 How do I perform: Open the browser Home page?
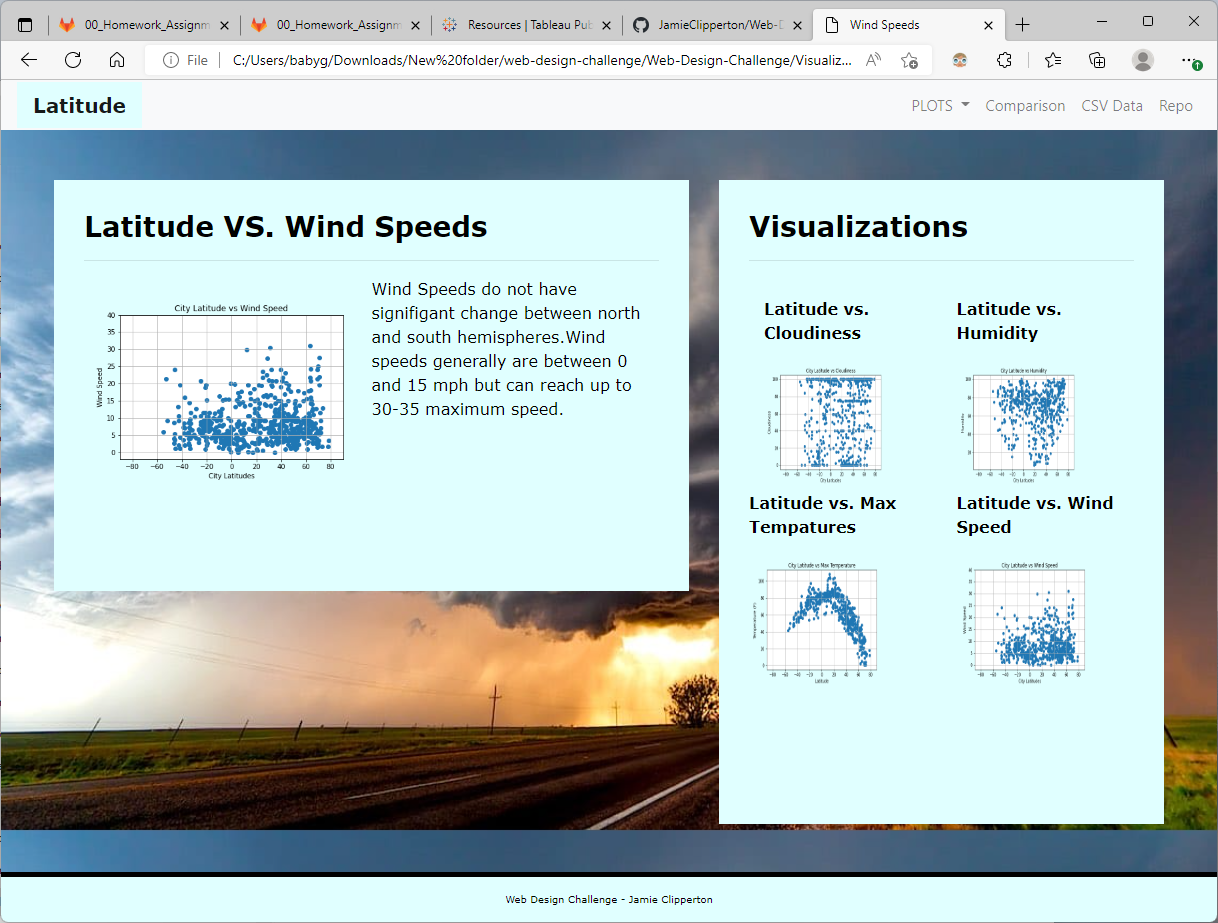(117, 60)
